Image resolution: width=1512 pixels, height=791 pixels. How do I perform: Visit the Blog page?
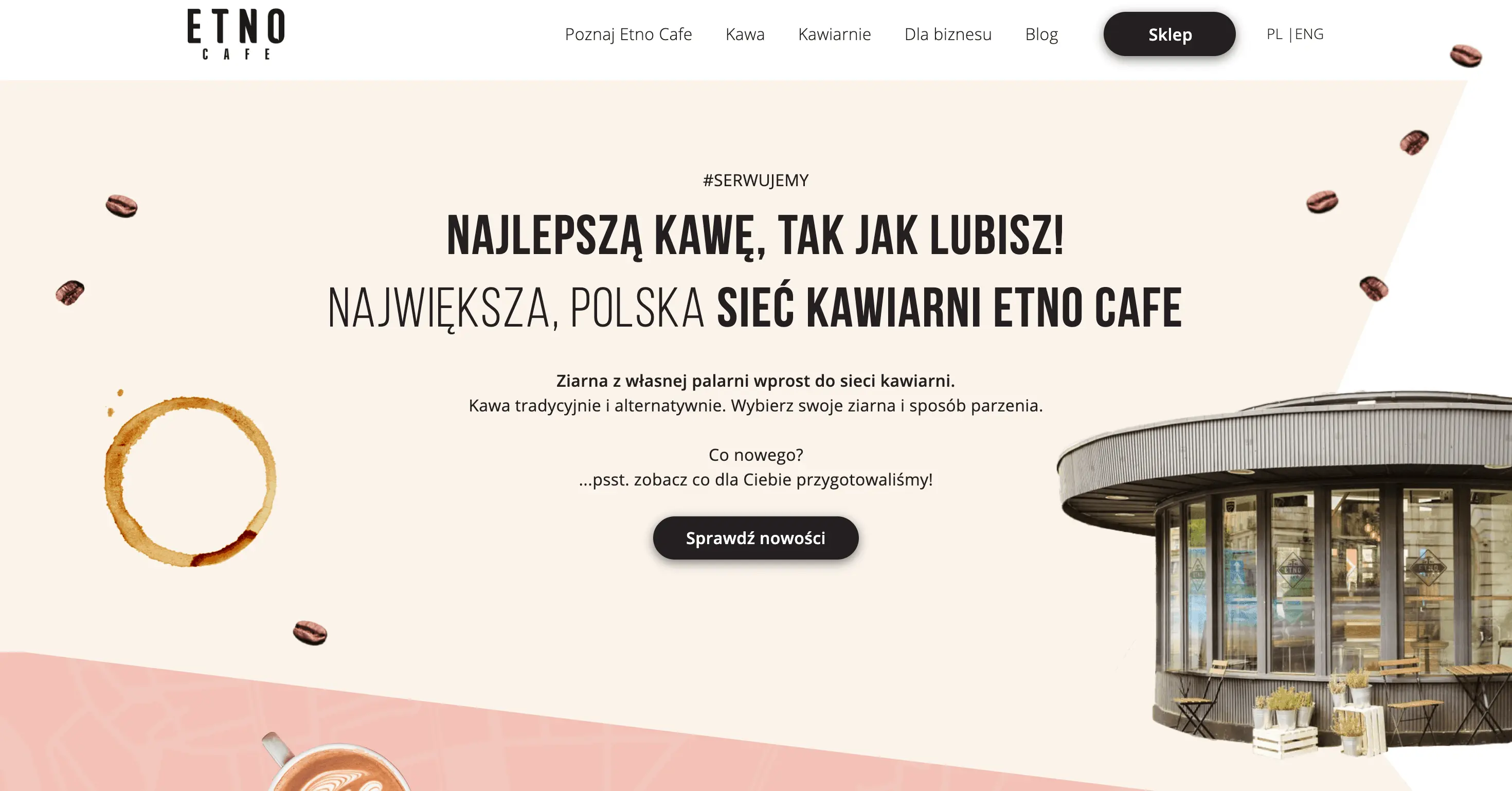point(1041,34)
